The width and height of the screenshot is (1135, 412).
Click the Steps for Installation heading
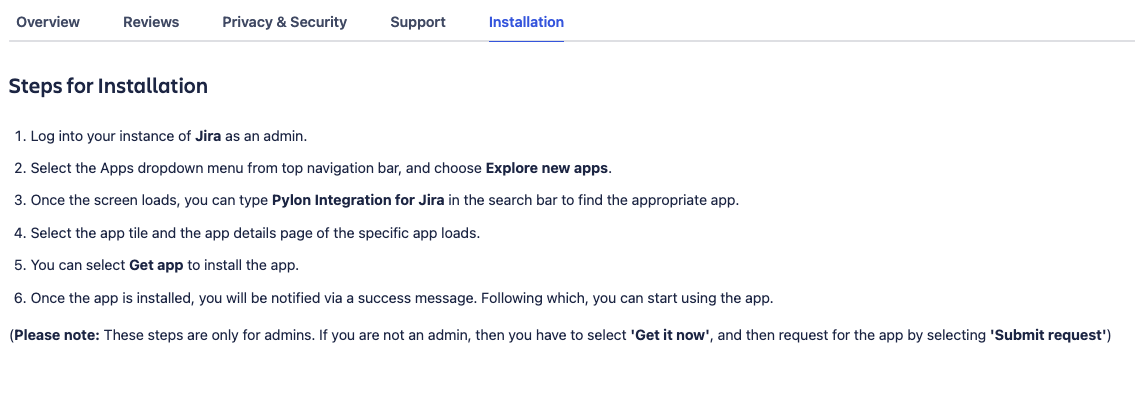point(108,86)
